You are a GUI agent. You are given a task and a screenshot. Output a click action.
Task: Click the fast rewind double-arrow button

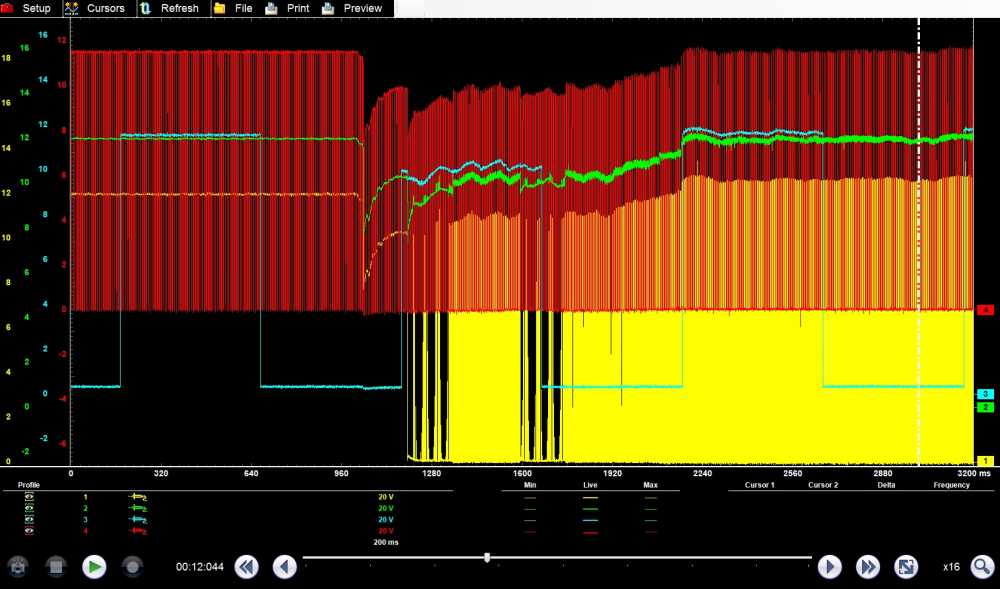246,567
